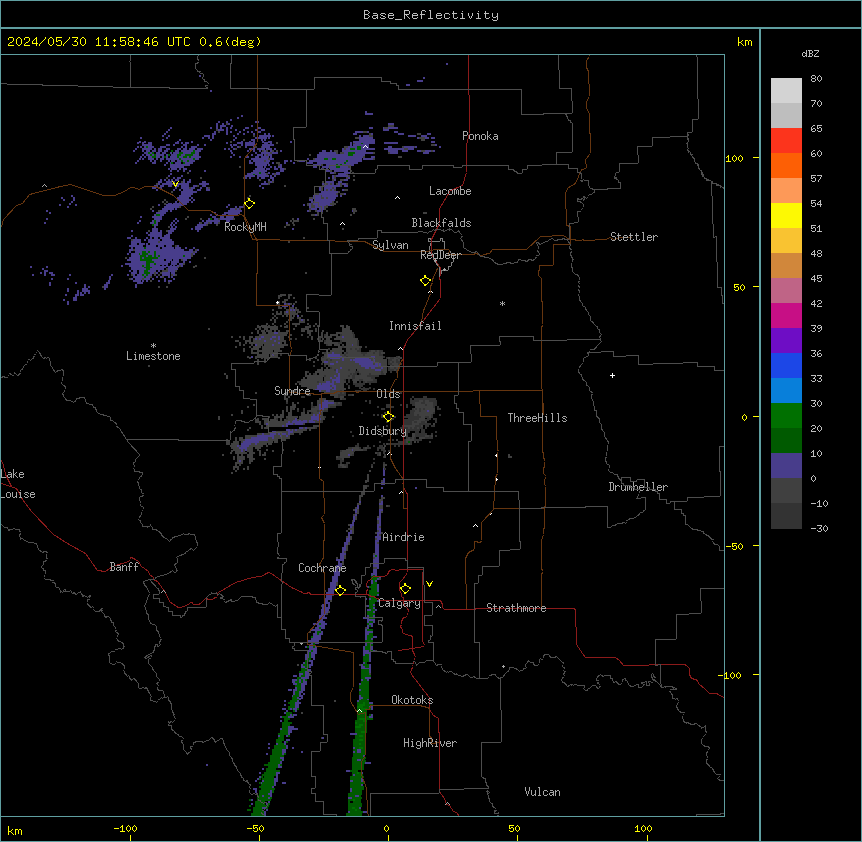Click the yellow diamond marker south of RedDeer
This screenshot has width=862, height=842.
coord(426,281)
